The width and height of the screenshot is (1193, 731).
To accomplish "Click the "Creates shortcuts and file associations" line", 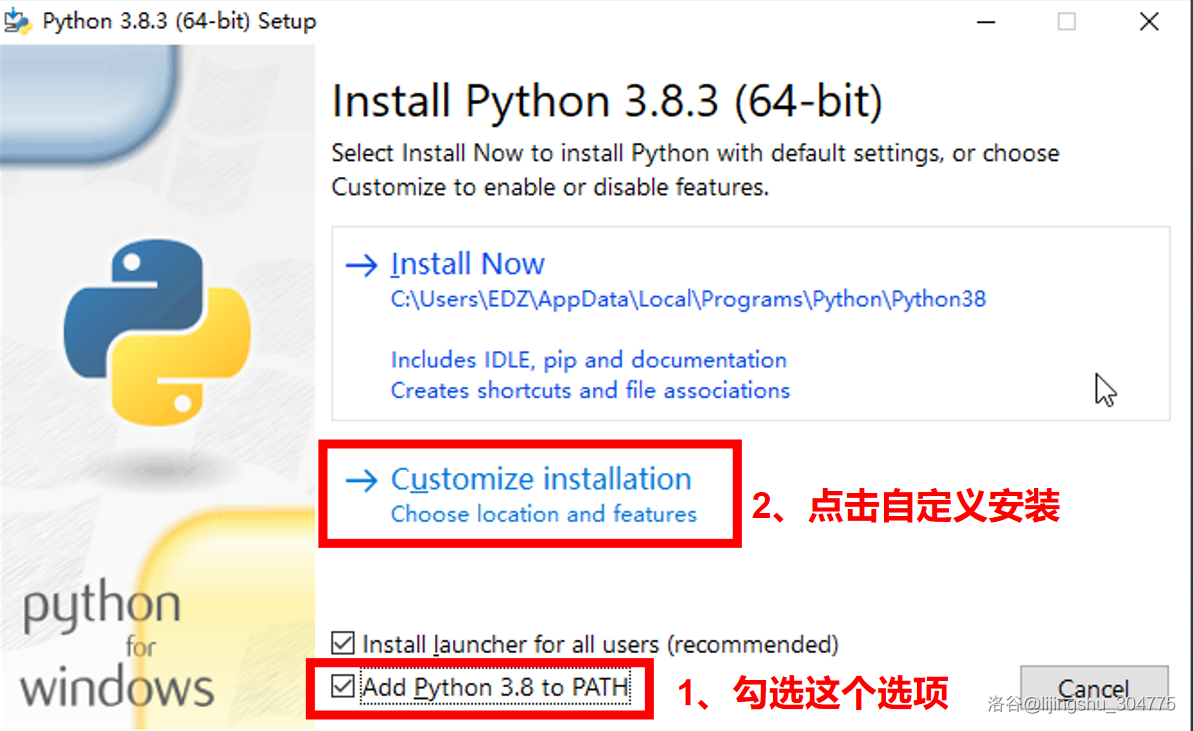I will pos(590,390).
